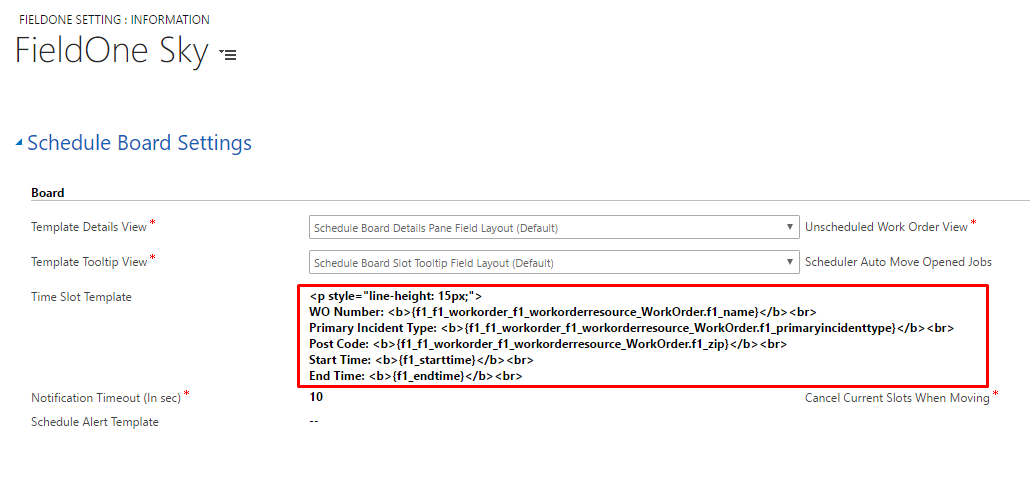Click the Primary Incident Type template line
The image size is (1030, 488).
tap(631, 328)
